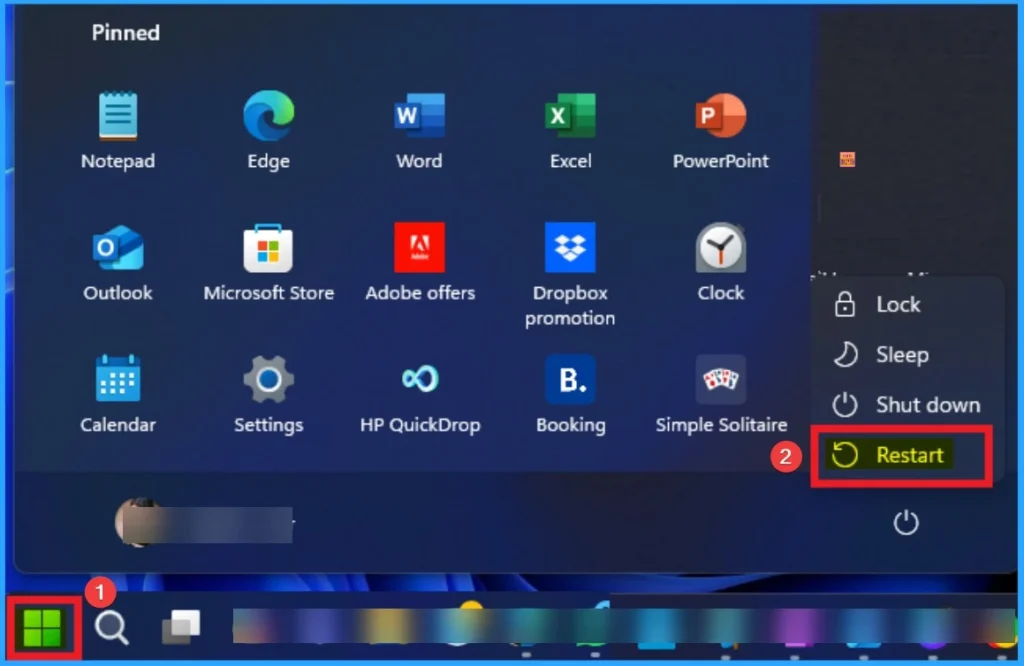Open Task View on the taskbar
This screenshot has height=666, width=1024.
click(x=181, y=627)
